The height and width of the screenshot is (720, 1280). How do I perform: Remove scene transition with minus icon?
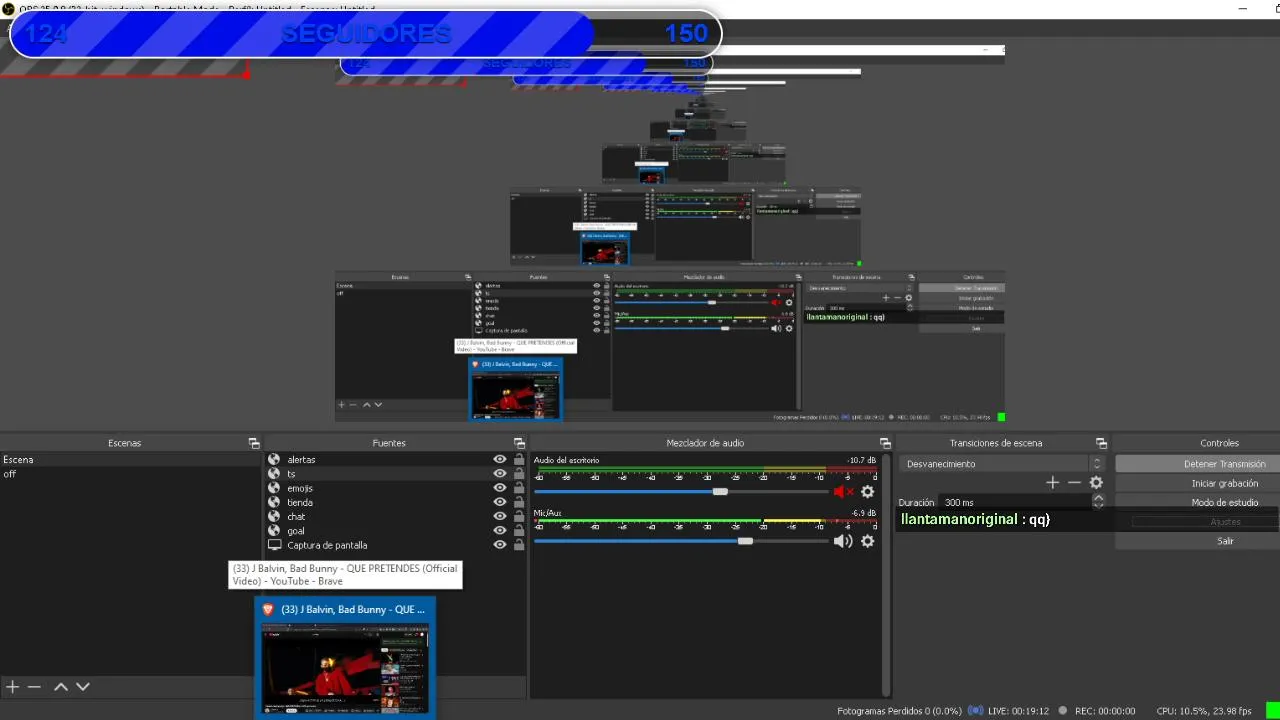pyautogui.click(x=1074, y=483)
